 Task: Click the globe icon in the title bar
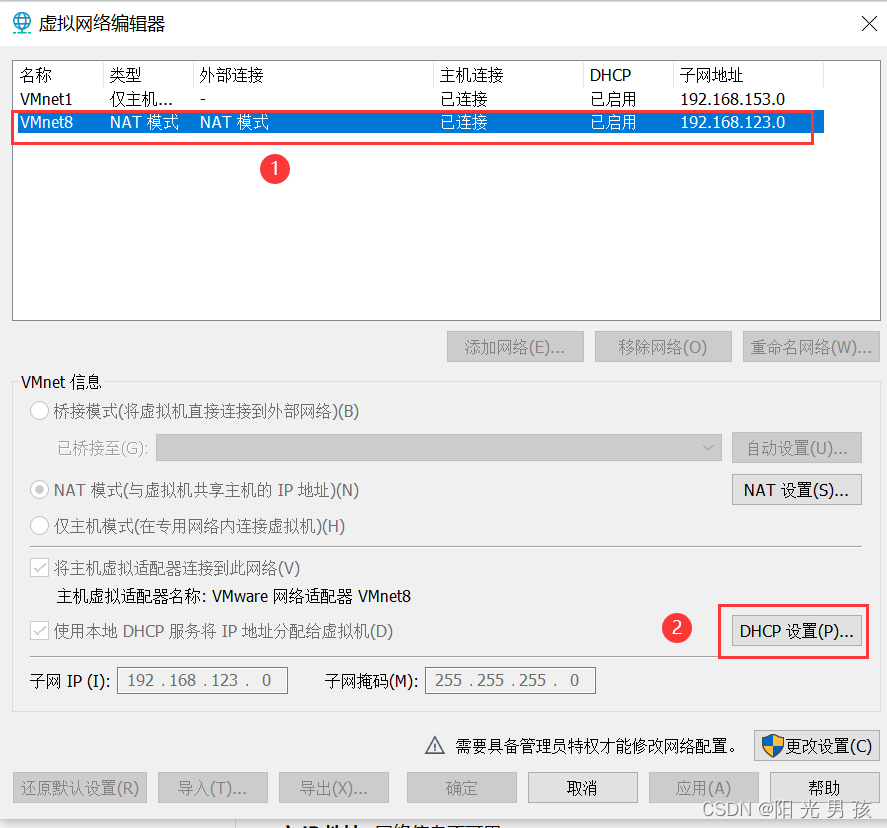[22, 23]
